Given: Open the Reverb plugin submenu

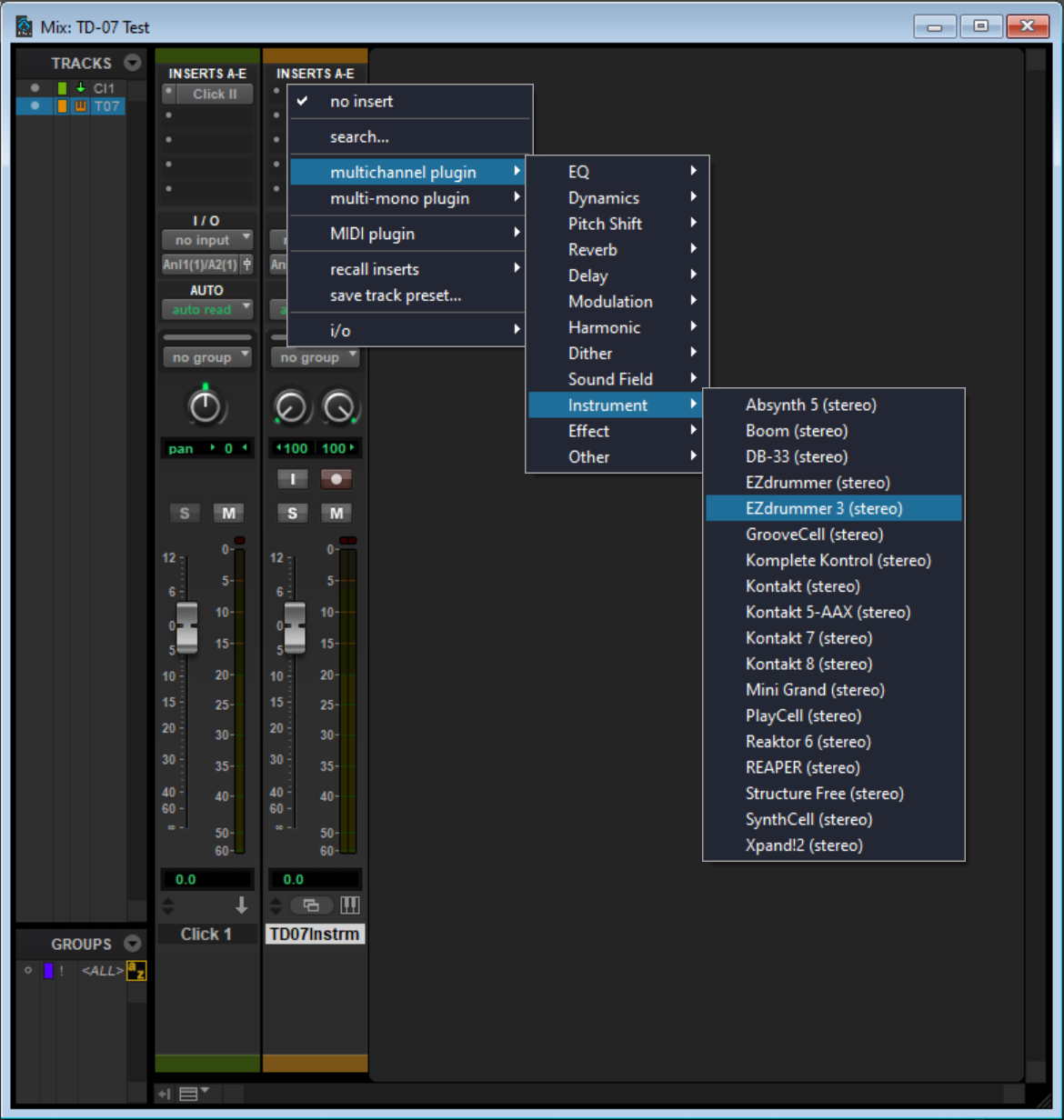Looking at the screenshot, I should click(593, 249).
